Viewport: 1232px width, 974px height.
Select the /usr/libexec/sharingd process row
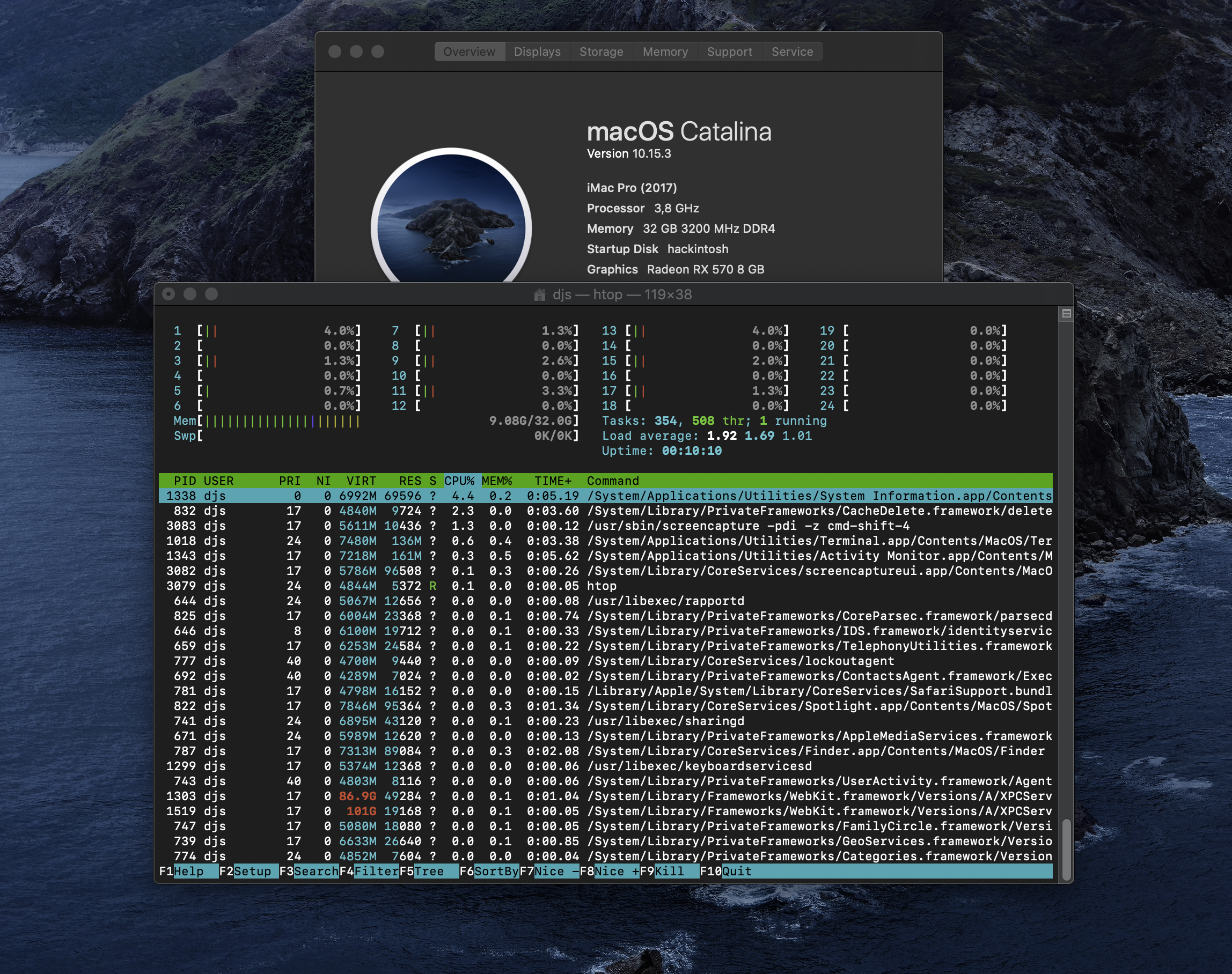click(x=606, y=721)
